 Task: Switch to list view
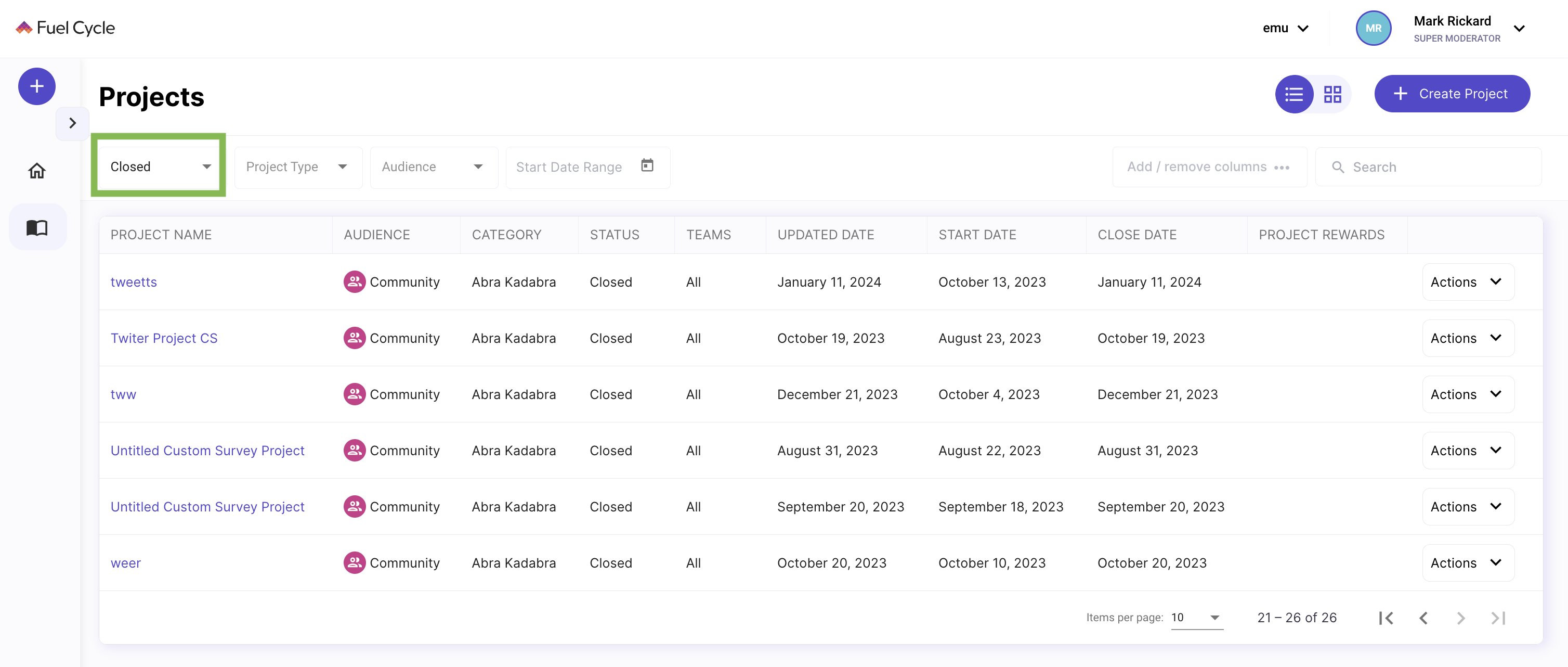click(x=1293, y=94)
